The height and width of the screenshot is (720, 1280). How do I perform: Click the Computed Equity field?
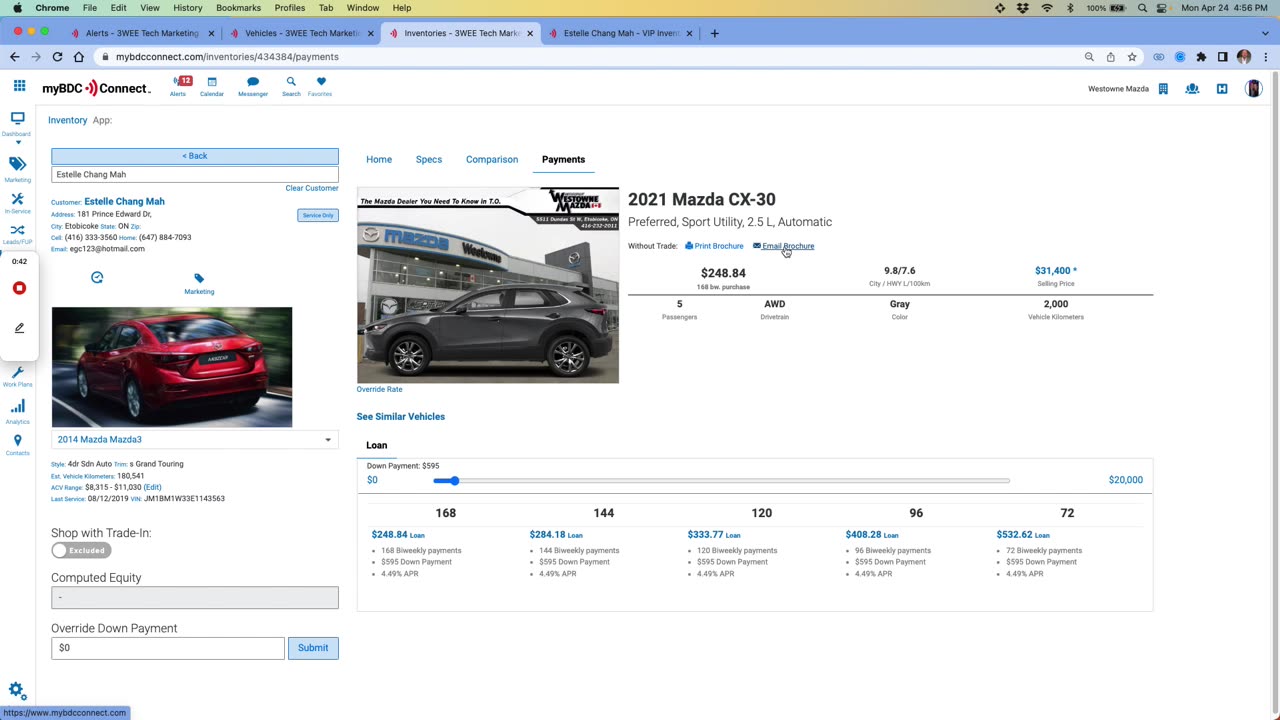click(195, 598)
